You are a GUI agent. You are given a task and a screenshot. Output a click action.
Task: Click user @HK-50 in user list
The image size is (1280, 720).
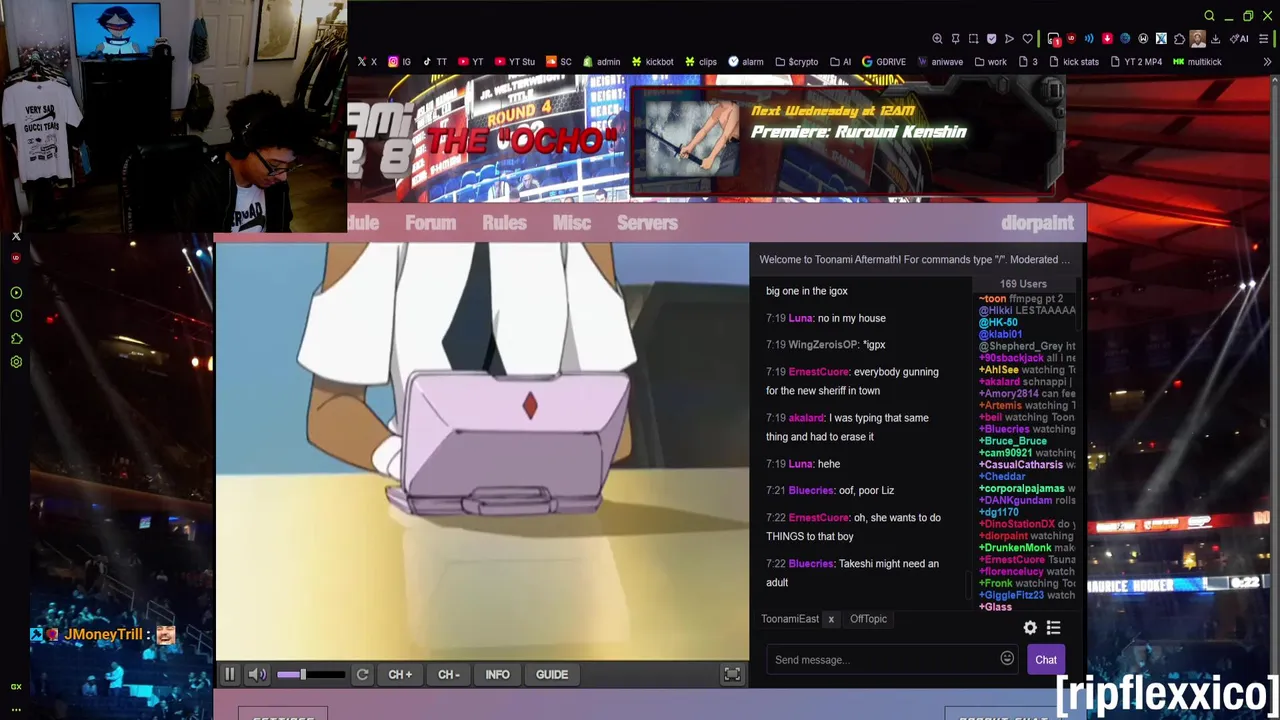click(x=998, y=322)
